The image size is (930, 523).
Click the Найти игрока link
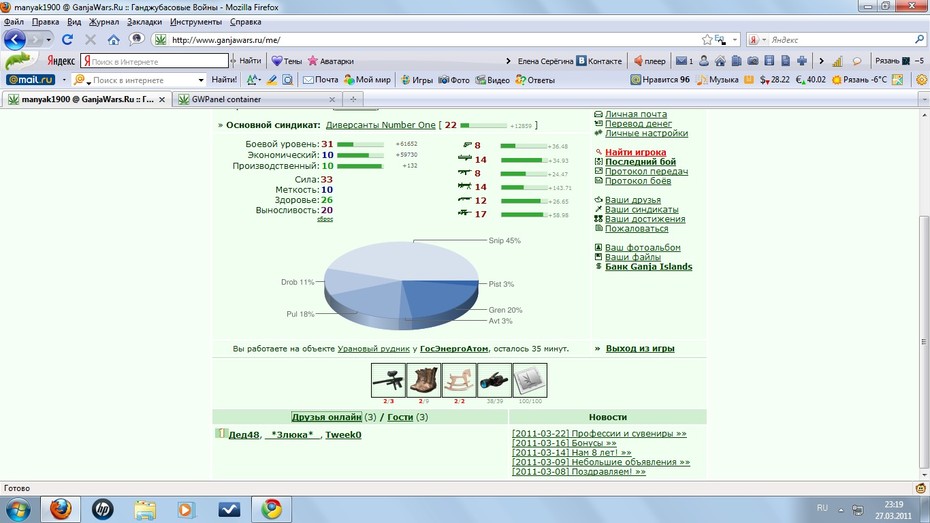pyautogui.click(x=635, y=152)
